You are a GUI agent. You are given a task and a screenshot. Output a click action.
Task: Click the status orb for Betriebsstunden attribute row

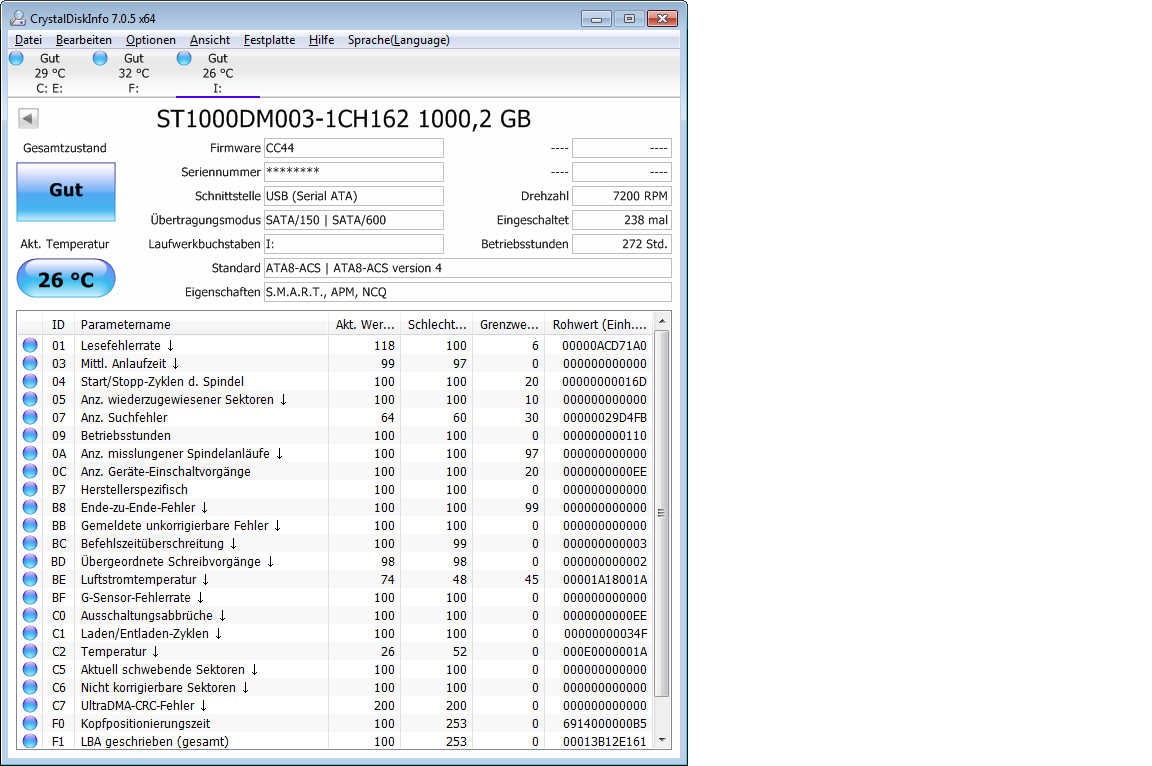pyautogui.click(x=30, y=435)
